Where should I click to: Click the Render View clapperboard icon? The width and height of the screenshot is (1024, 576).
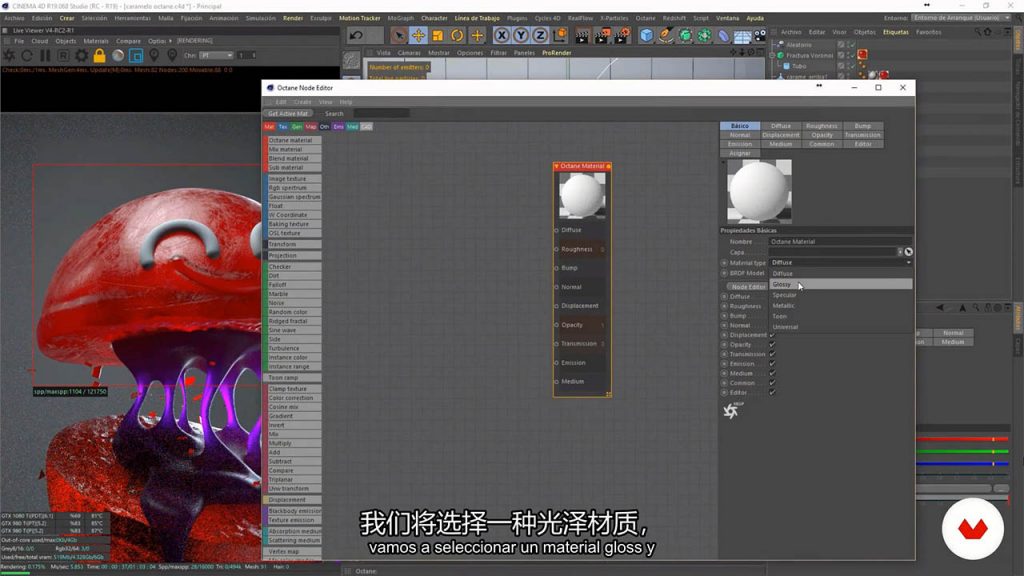click(x=582, y=35)
